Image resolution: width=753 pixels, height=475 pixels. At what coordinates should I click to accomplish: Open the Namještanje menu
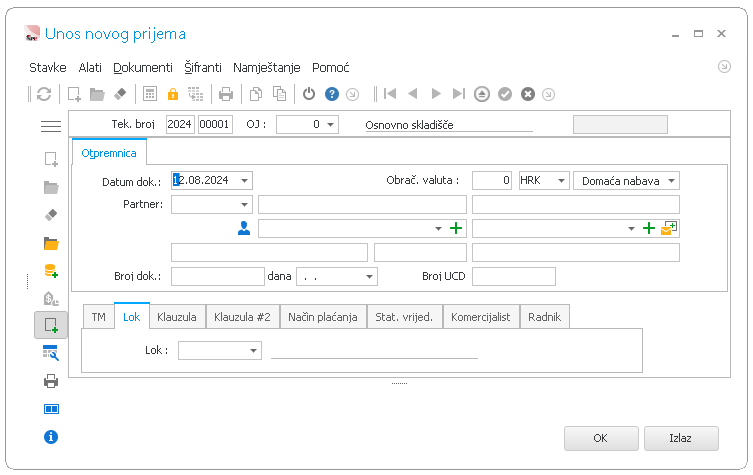tap(267, 68)
